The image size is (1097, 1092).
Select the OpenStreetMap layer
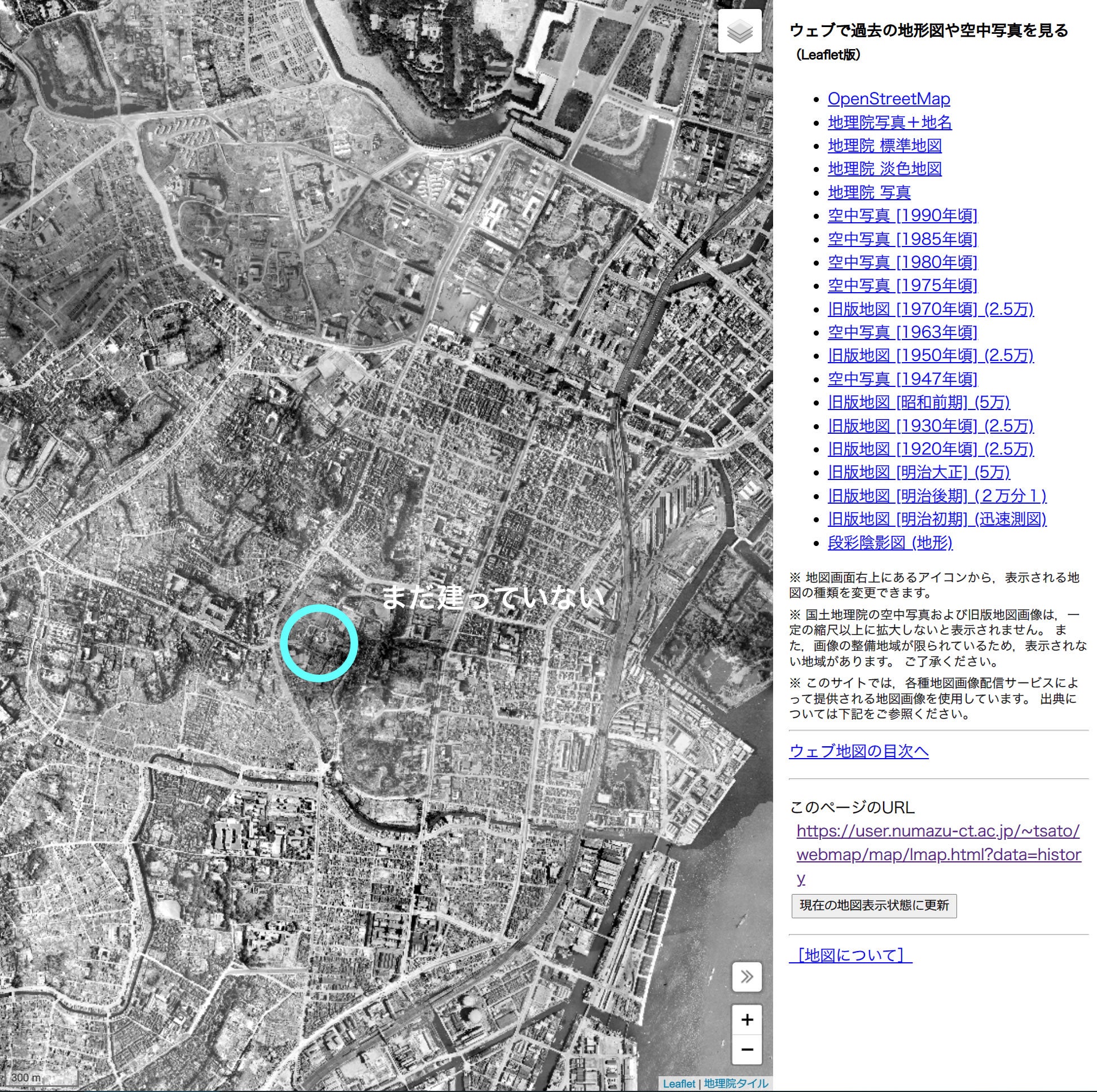pyautogui.click(x=889, y=99)
